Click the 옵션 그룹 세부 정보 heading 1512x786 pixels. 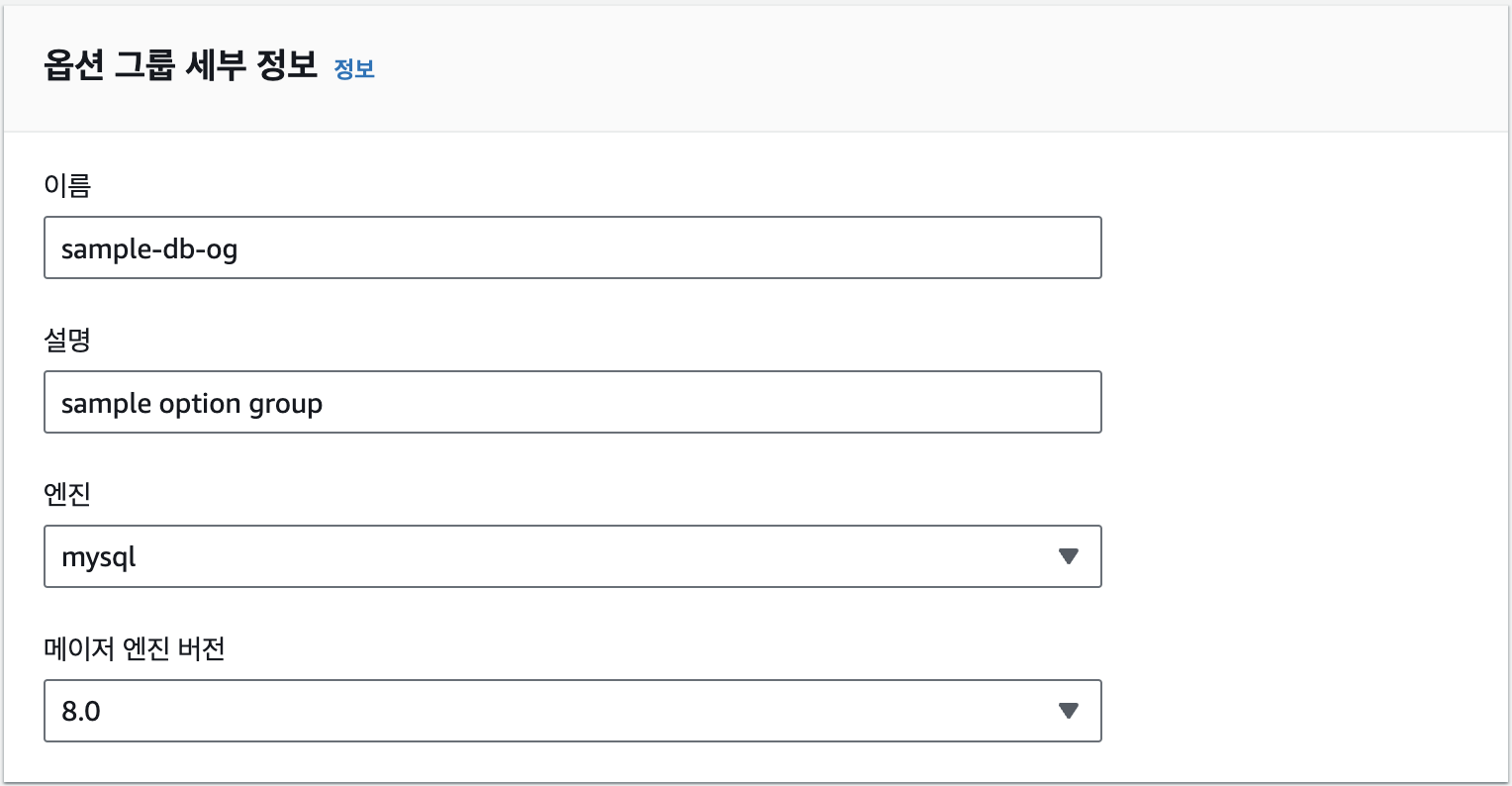180,65
